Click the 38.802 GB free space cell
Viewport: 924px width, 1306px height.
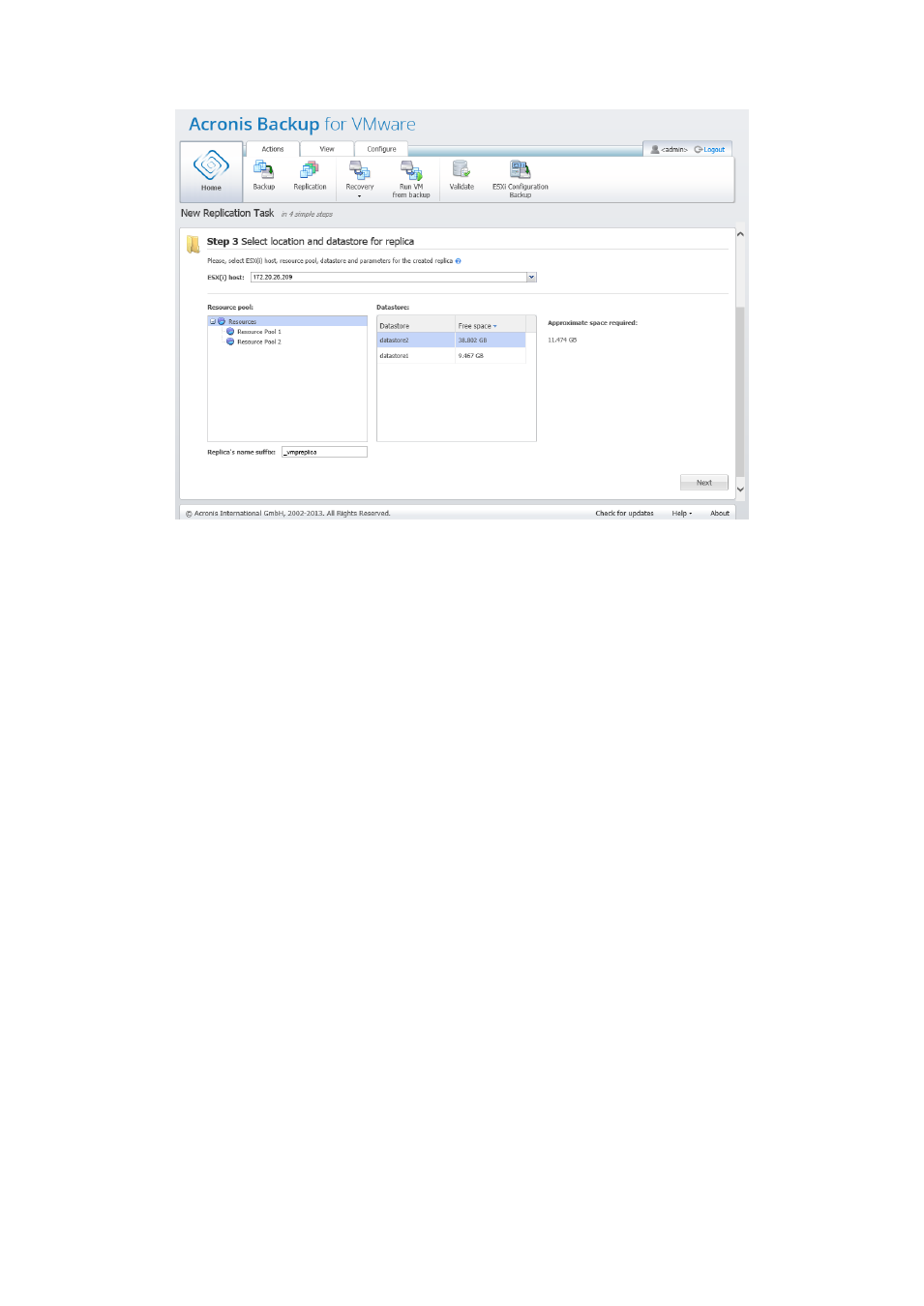click(491, 341)
